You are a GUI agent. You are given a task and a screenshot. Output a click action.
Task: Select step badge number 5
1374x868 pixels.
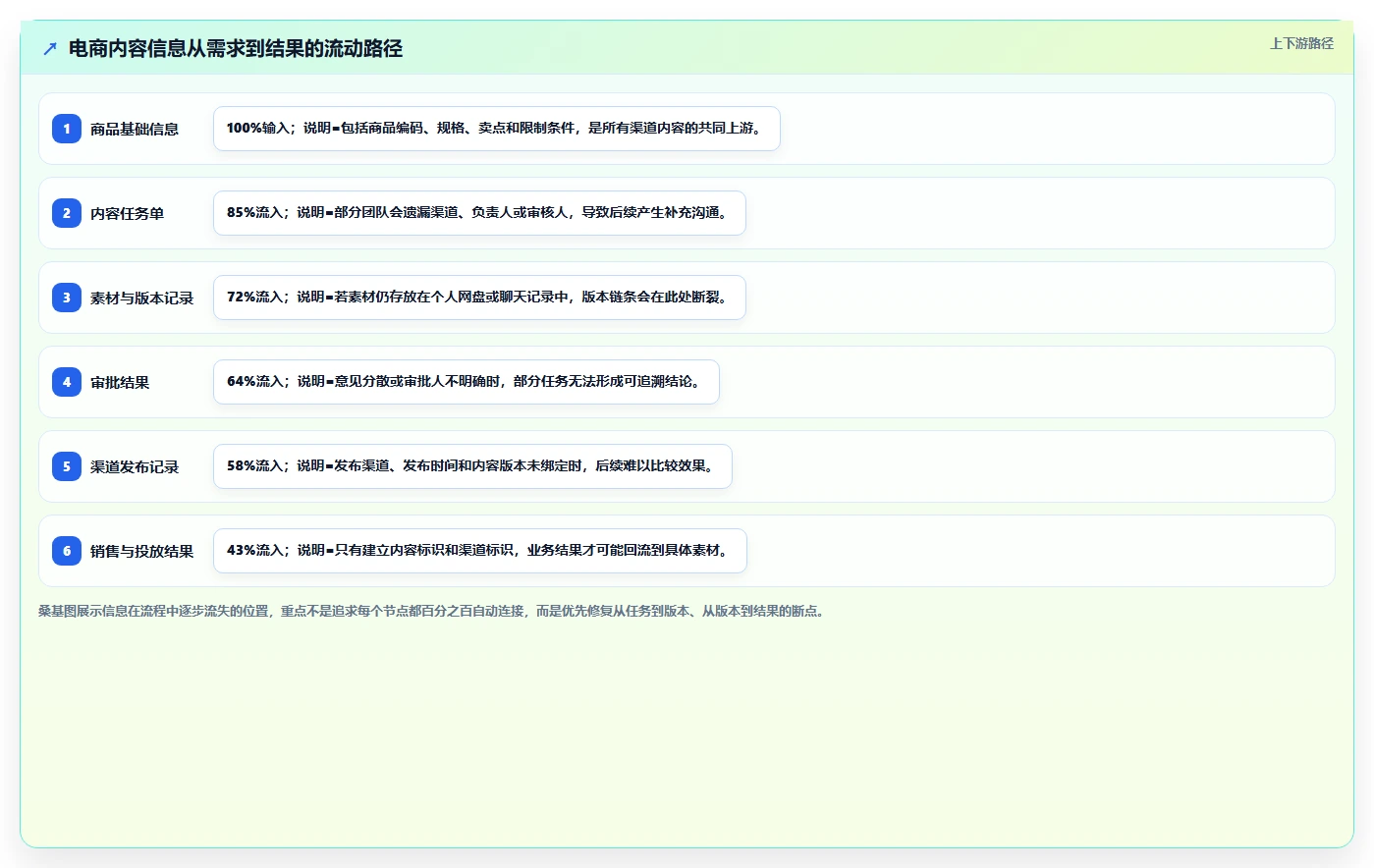point(67,466)
